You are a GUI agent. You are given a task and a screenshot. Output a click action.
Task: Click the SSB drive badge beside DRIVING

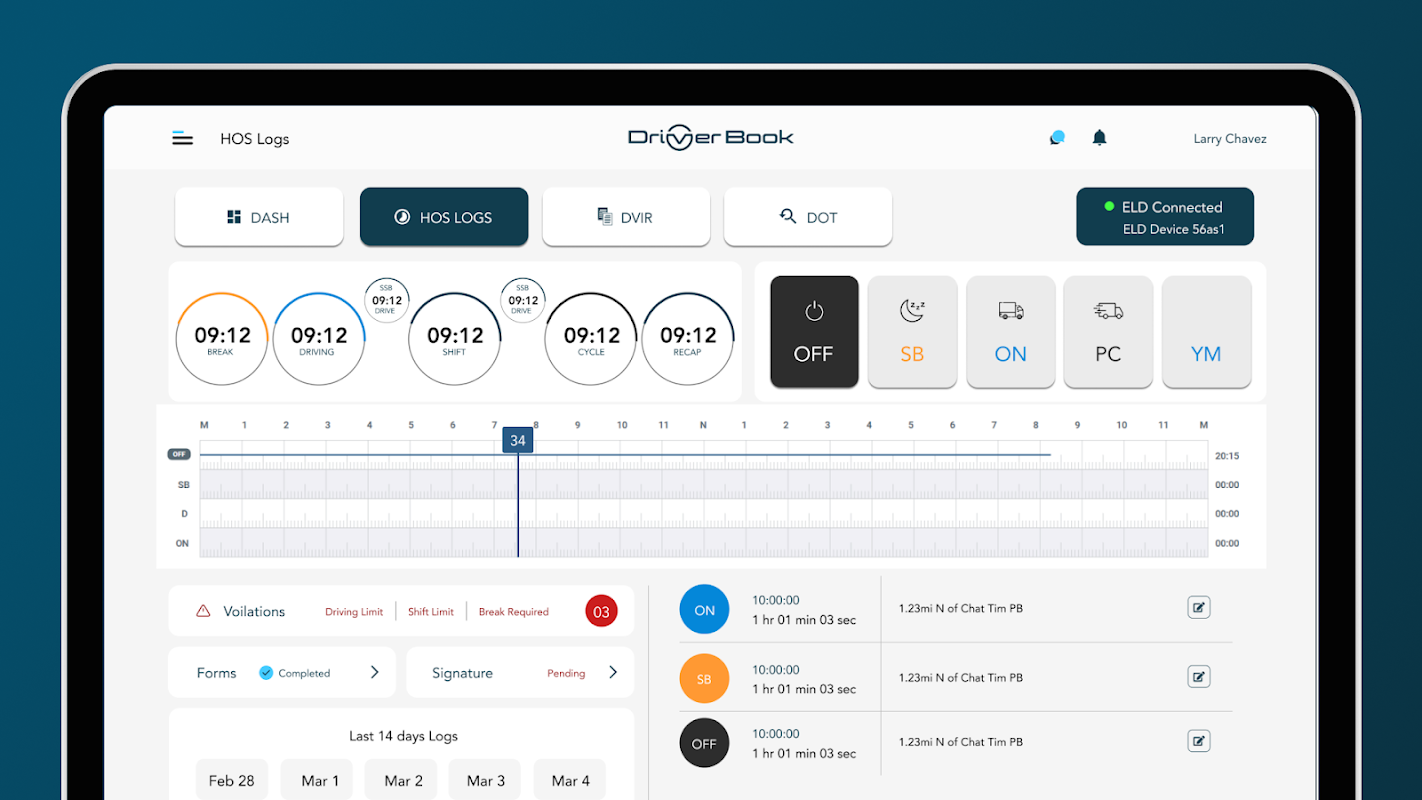coord(386,300)
